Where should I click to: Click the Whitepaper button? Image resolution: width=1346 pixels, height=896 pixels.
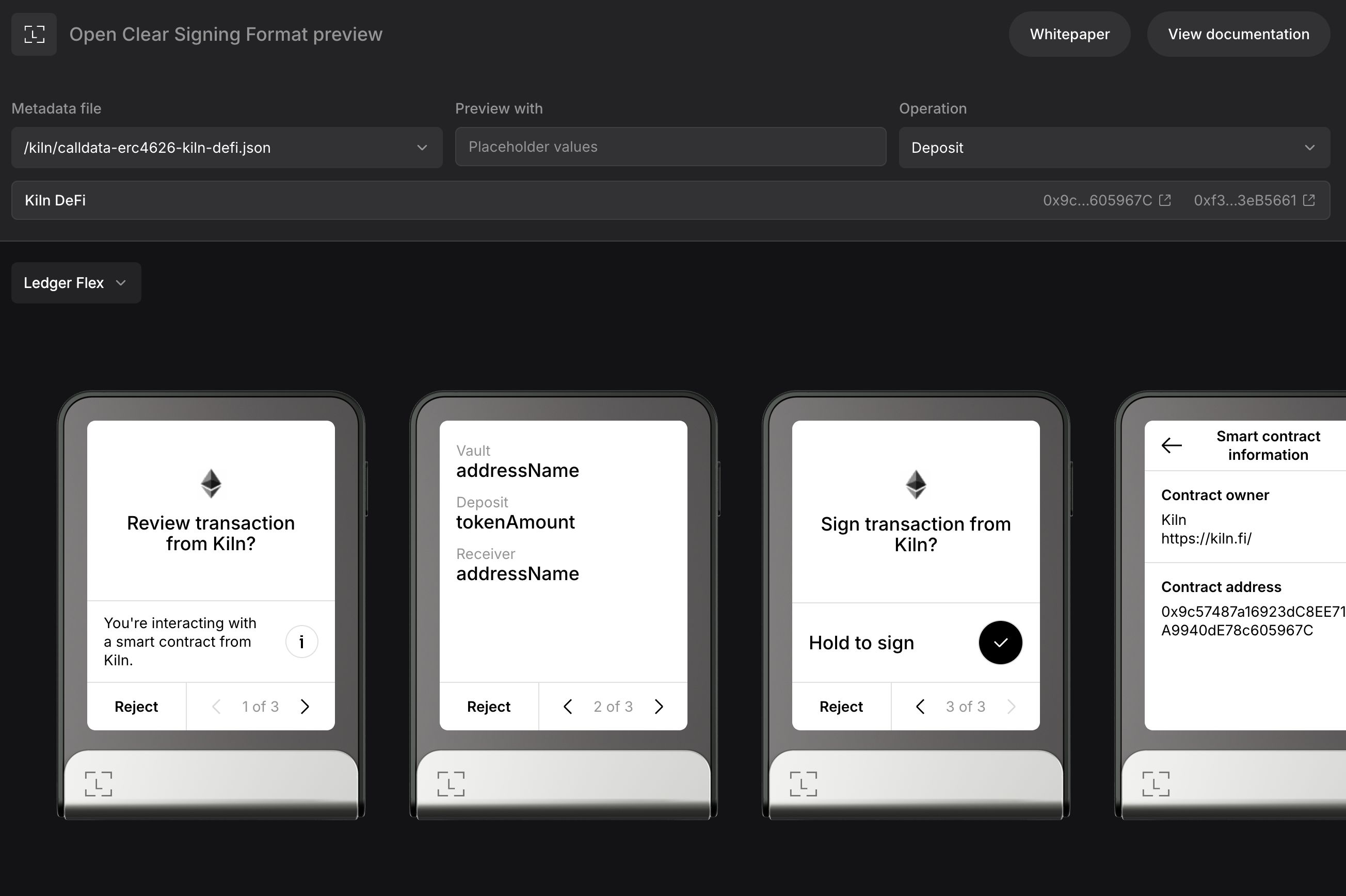tap(1069, 34)
